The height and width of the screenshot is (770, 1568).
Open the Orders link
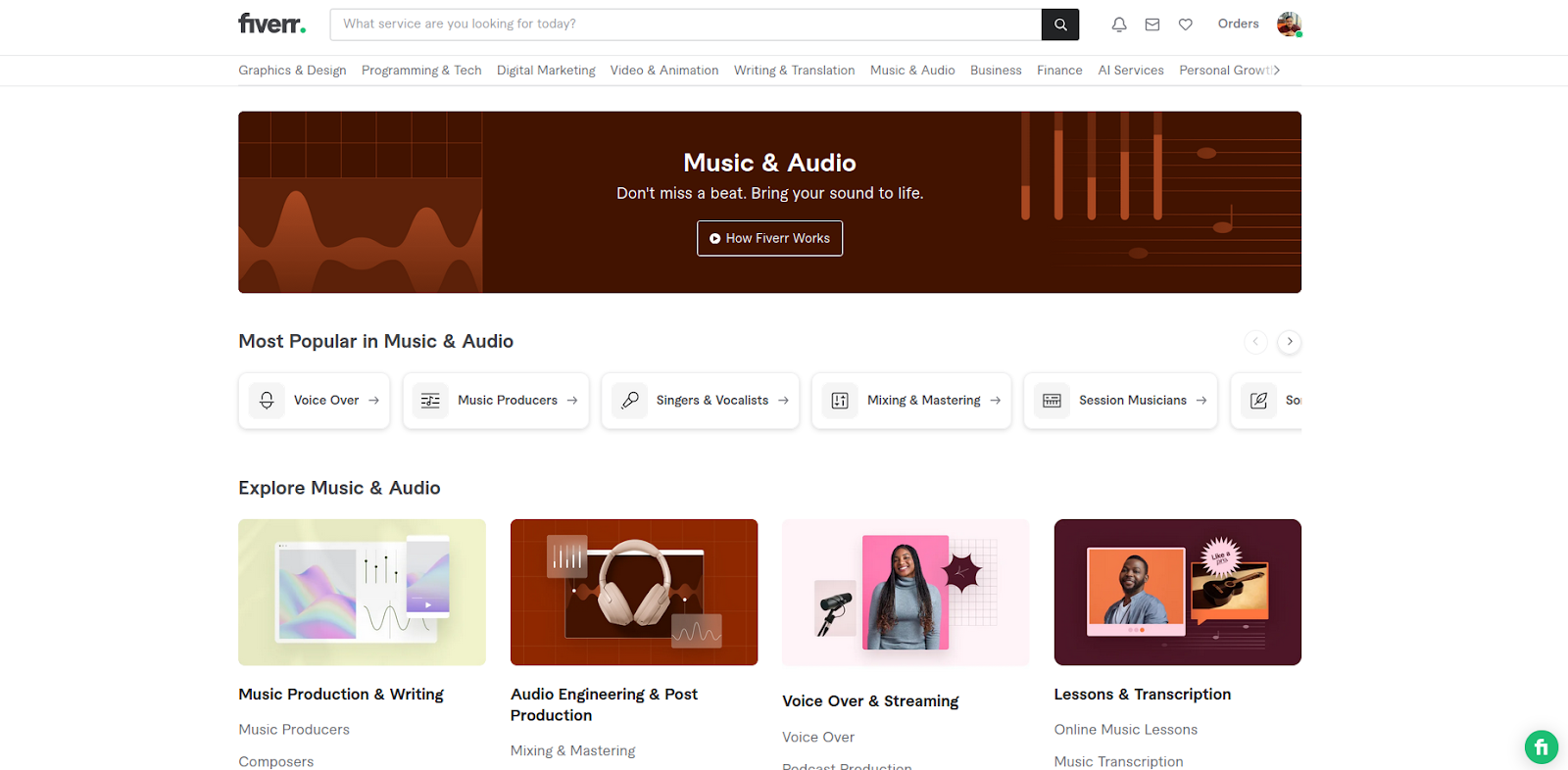tap(1239, 24)
